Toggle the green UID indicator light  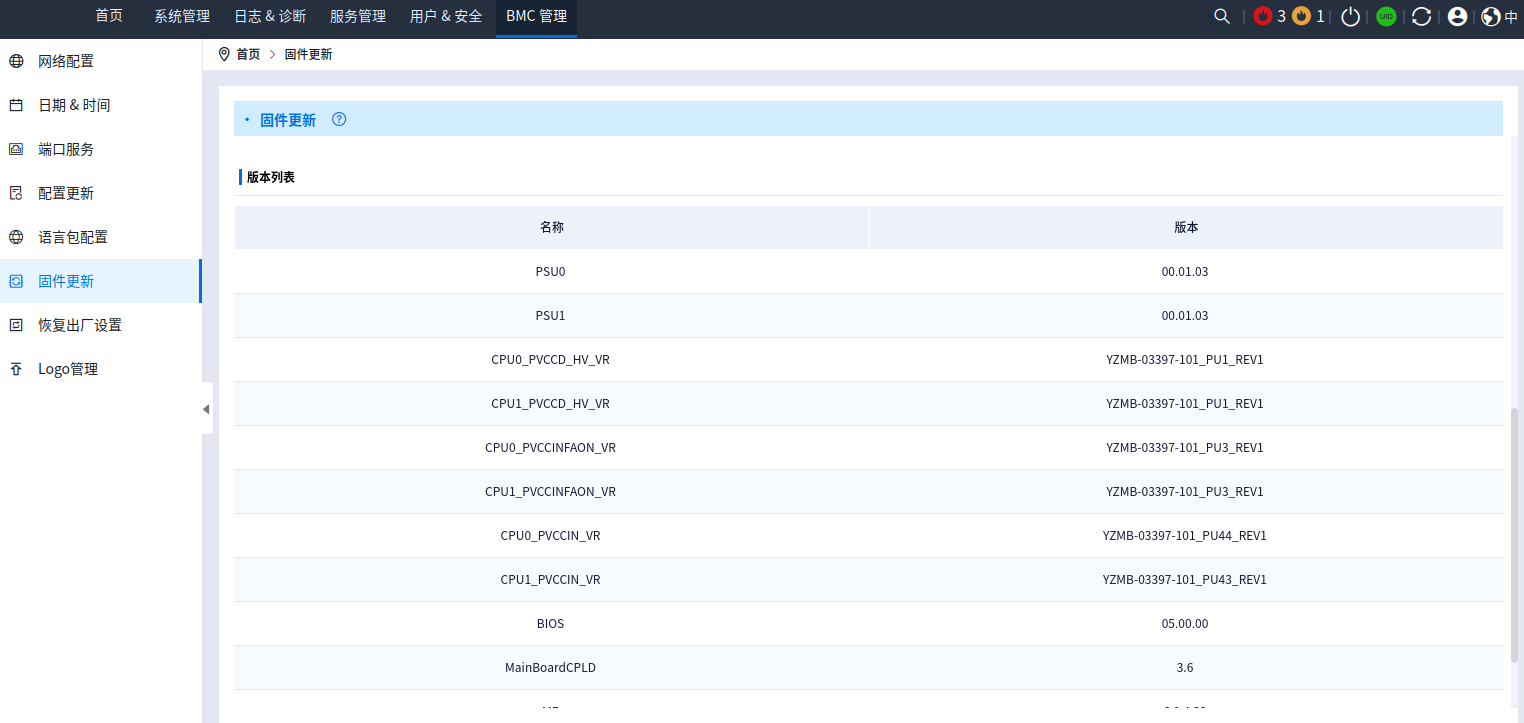1386,16
